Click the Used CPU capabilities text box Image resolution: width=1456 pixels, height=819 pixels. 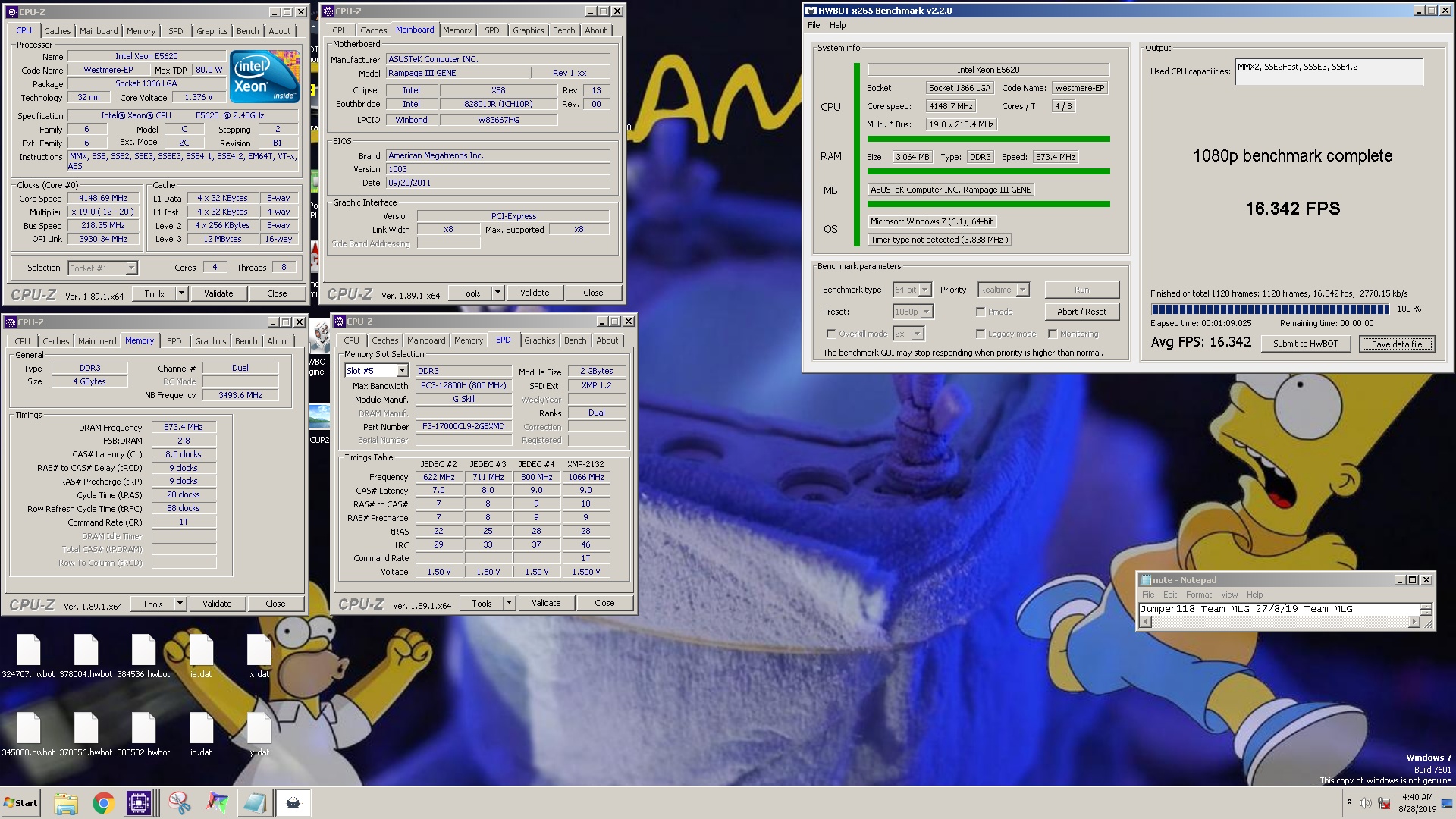click(x=1329, y=72)
